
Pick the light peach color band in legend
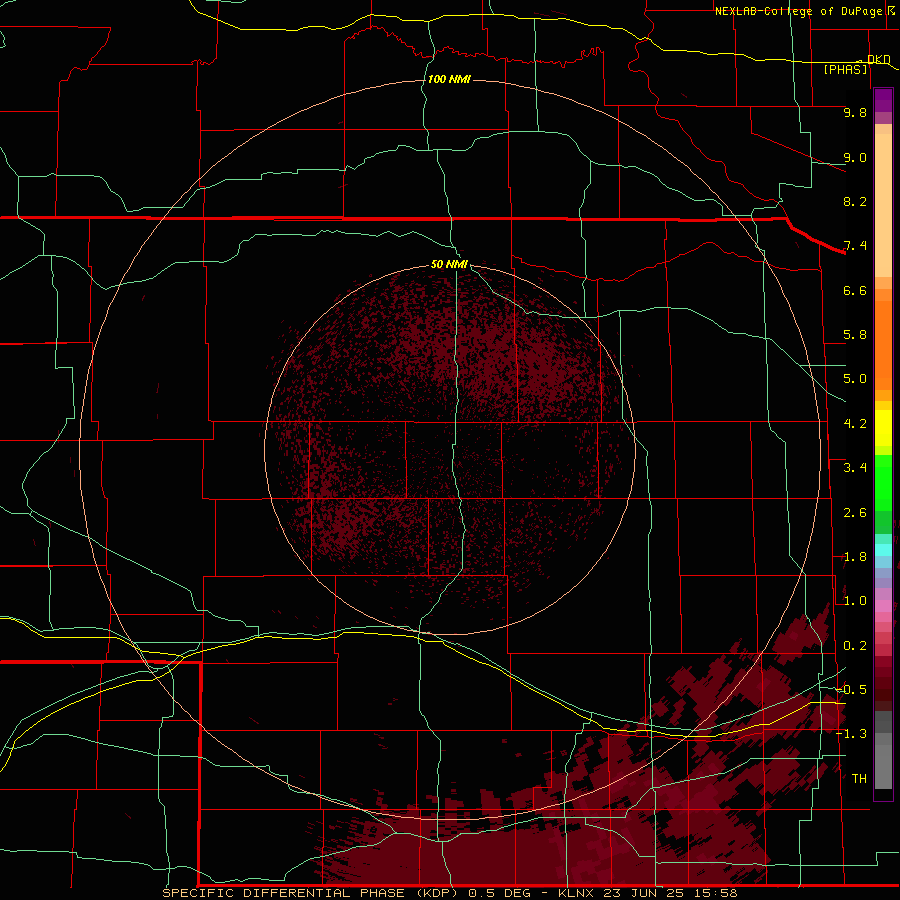pos(883,205)
